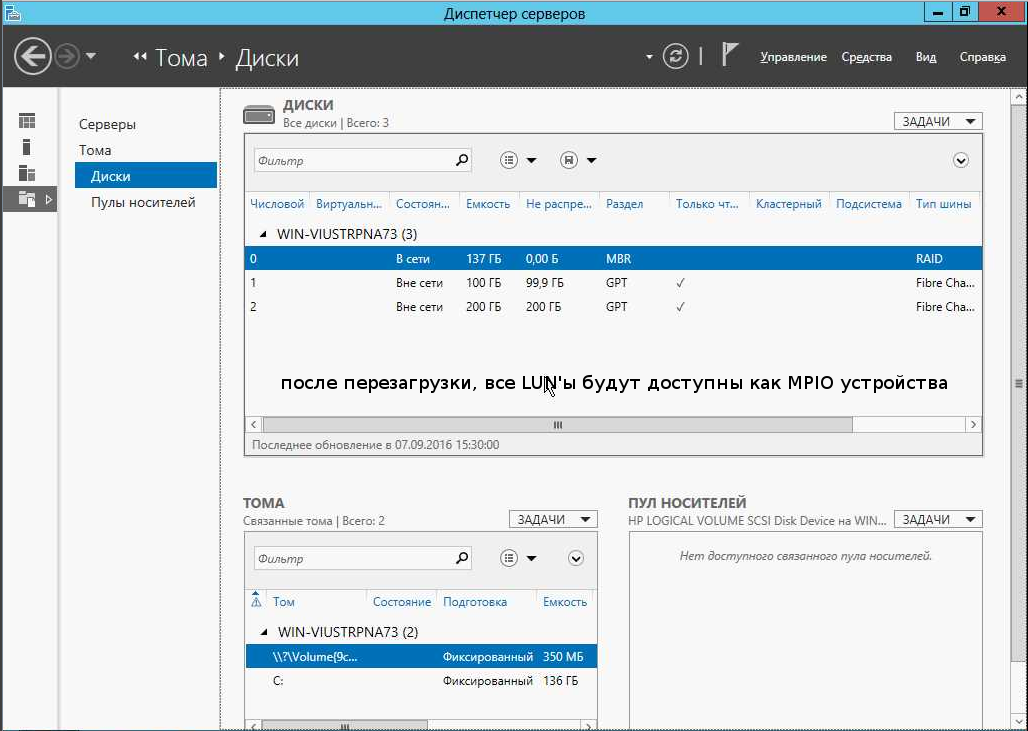Click disks scrollbar left arrow
The height and width of the screenshot is (731, 1028).
(254, 425)
